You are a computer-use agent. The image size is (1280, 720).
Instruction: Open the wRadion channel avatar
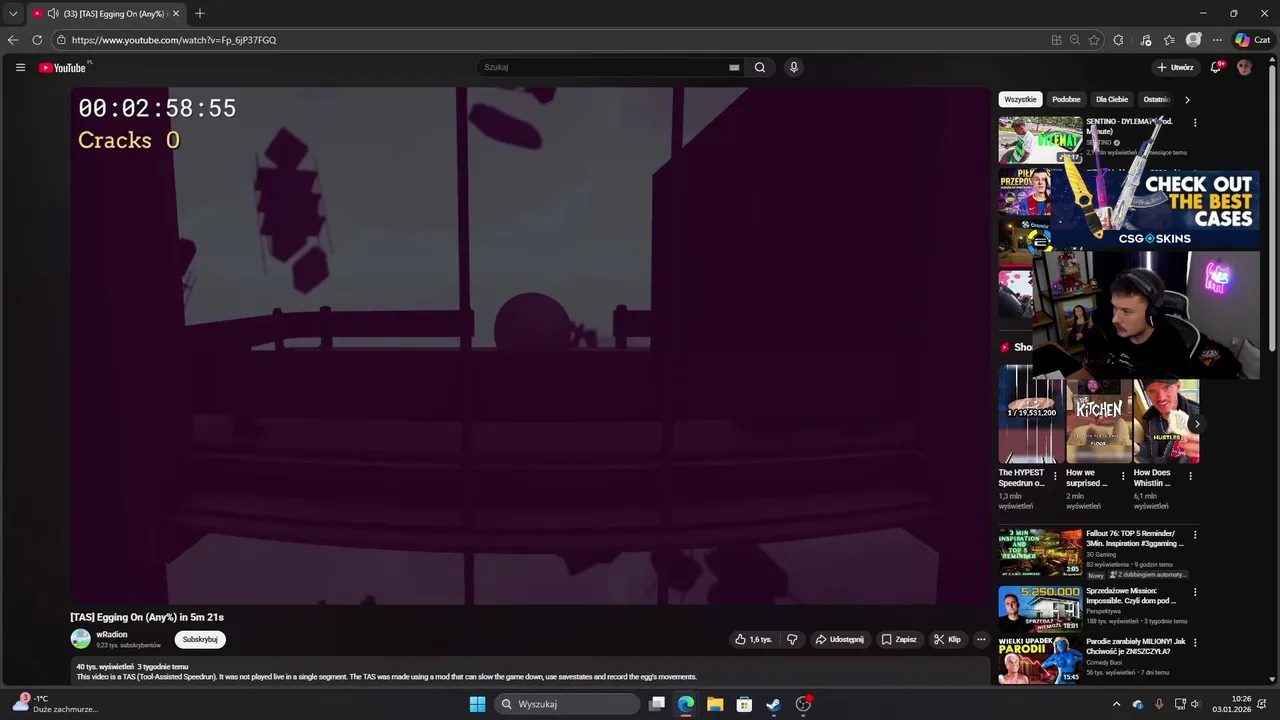(81, 639)
